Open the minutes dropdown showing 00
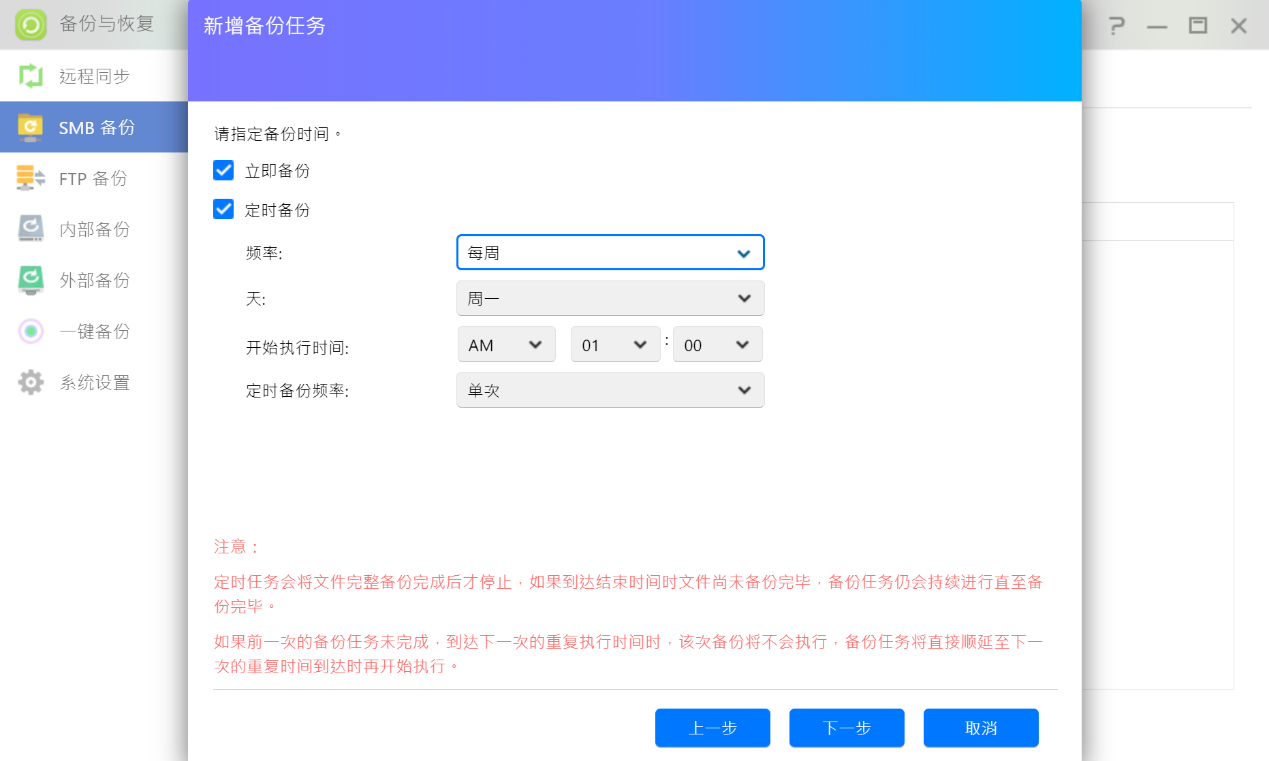Viewport: 1269px width, 761px height. 717,345
